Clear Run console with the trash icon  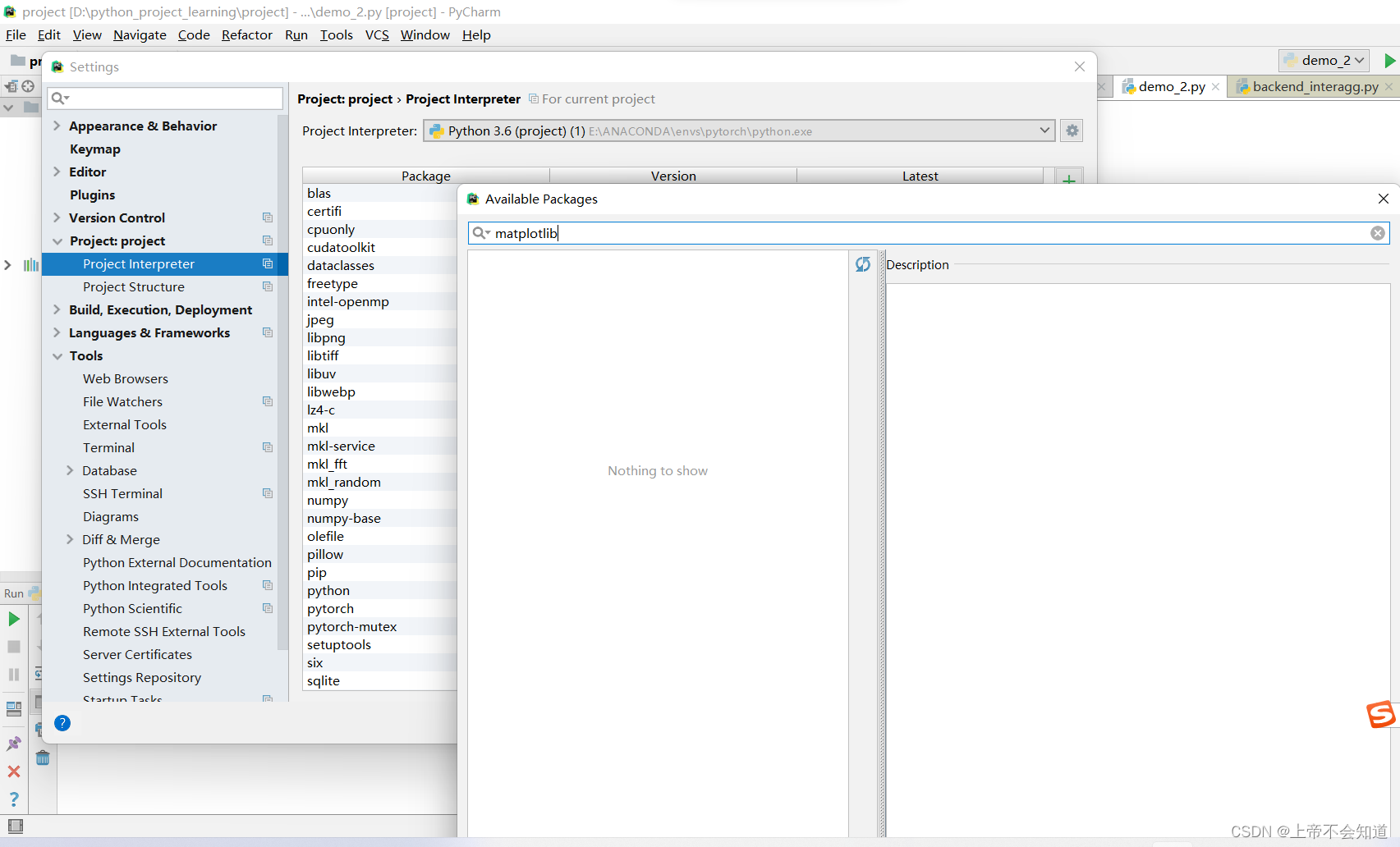[x=43, y=758]
